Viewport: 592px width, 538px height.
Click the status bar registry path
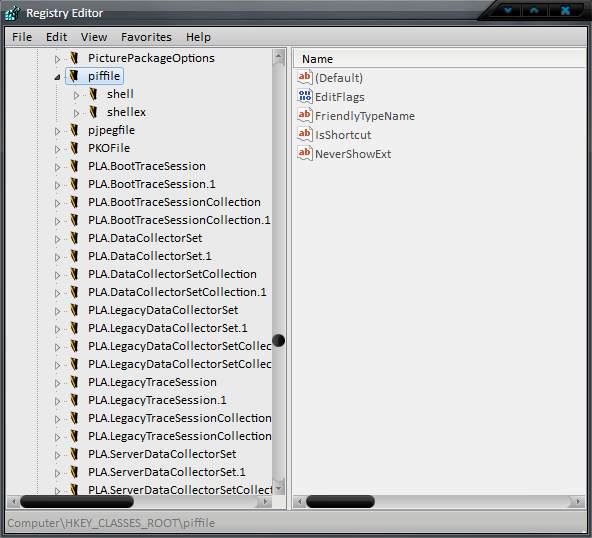(111, 523)
